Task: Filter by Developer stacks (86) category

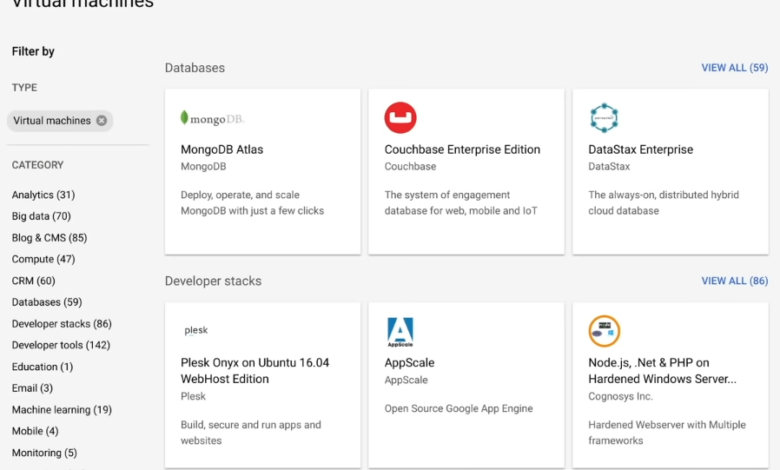Action: click(62, 324)
